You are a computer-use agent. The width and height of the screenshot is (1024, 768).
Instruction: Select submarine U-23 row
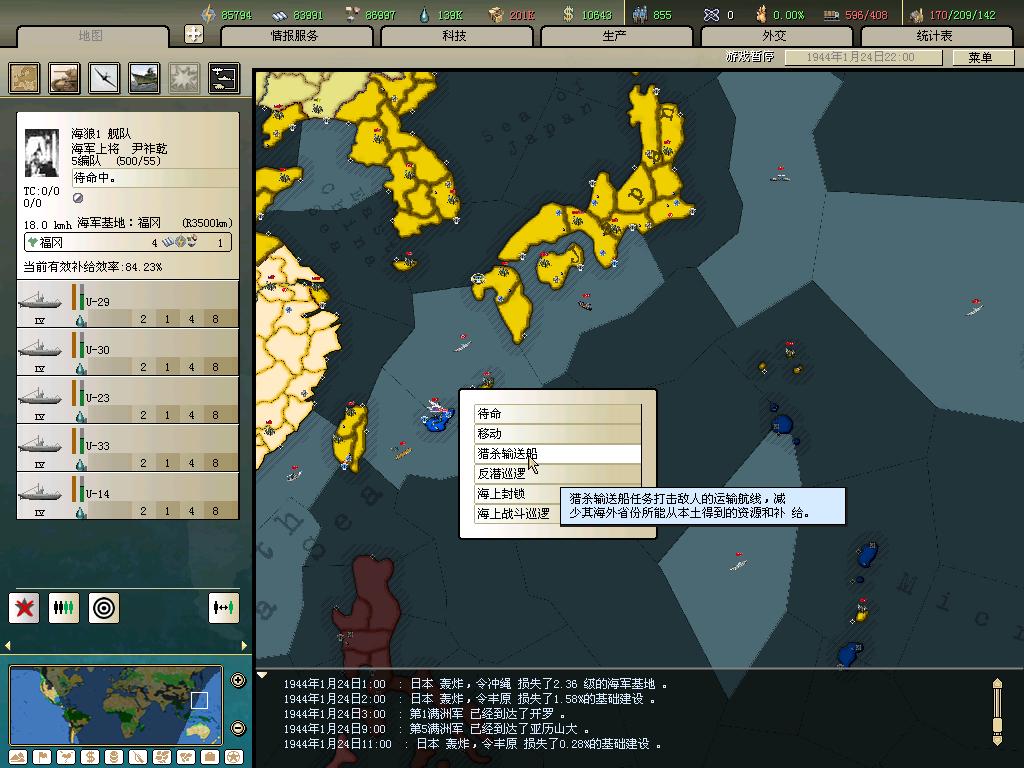coord(127,400)
